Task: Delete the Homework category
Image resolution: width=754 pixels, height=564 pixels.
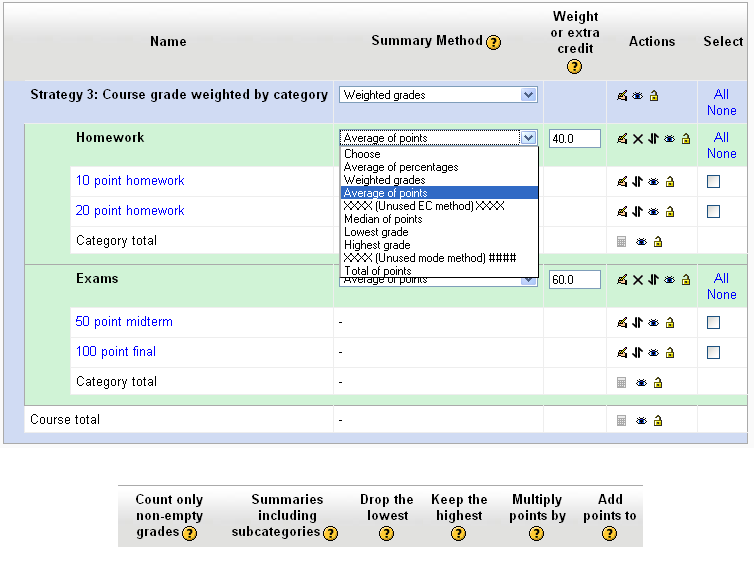Action: pyautogui.click(x=638, y=139)
